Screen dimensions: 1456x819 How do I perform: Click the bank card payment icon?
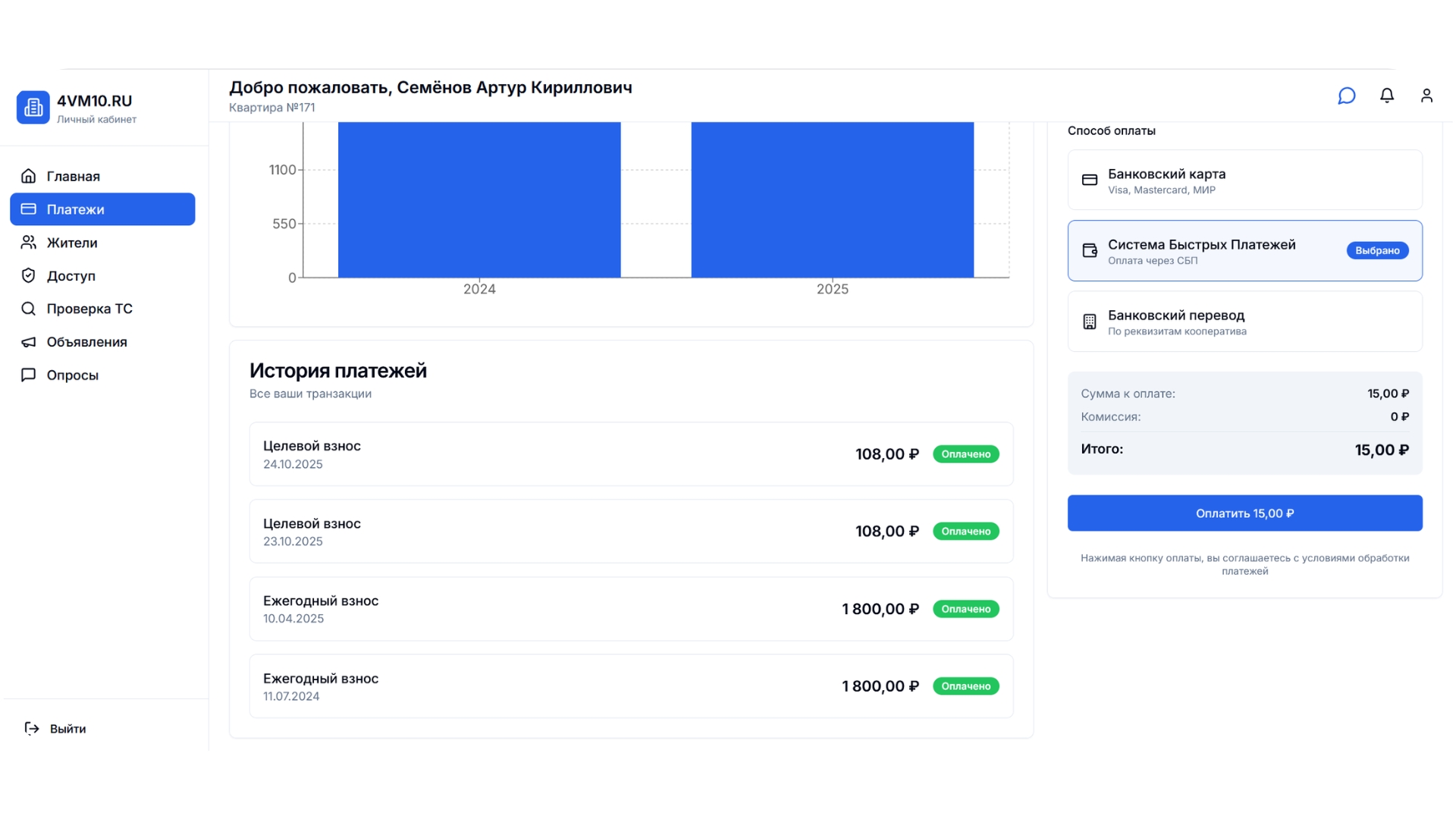click(x=1089, y=180)
